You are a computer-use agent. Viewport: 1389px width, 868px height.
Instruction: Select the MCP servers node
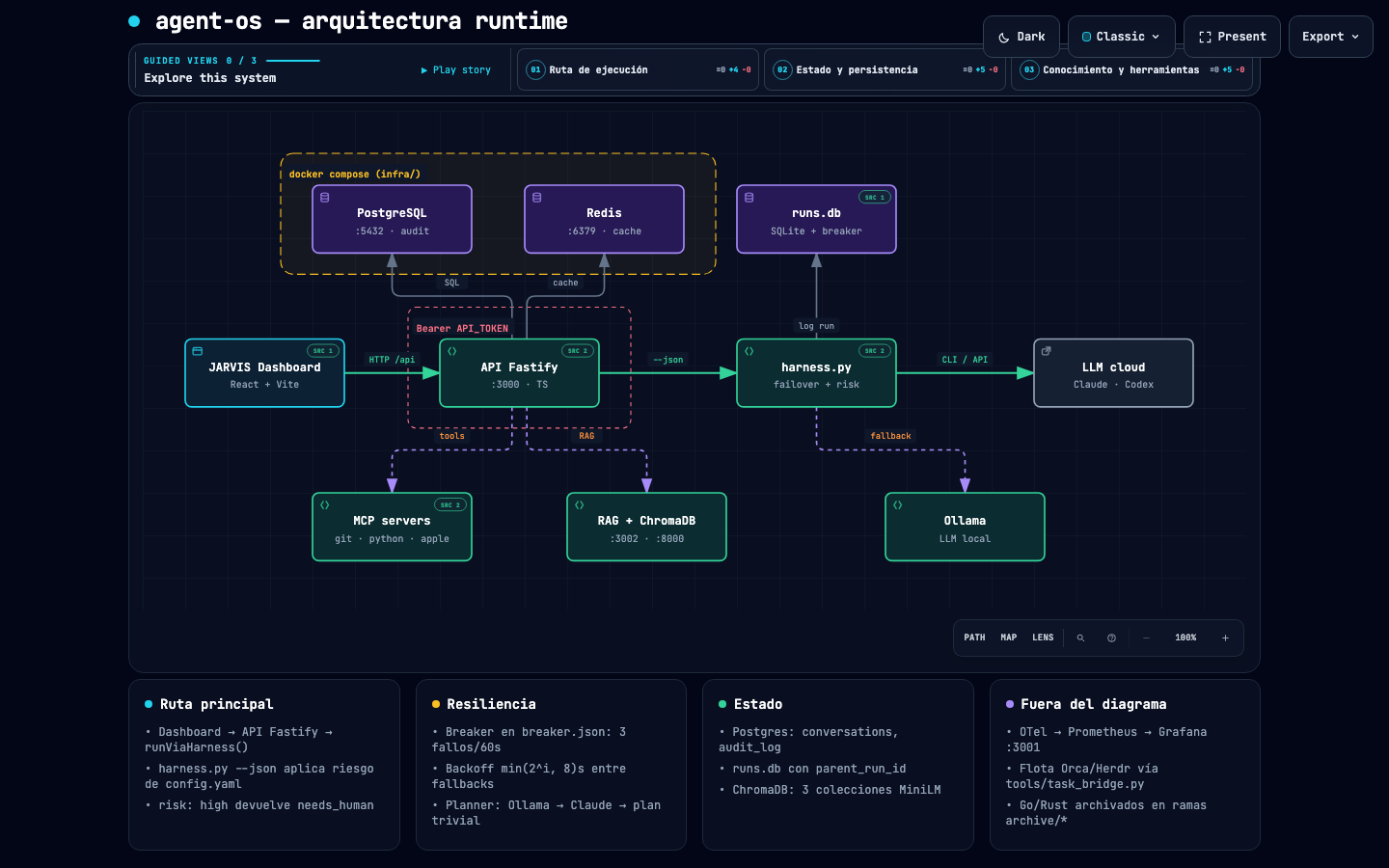[392, 527]
